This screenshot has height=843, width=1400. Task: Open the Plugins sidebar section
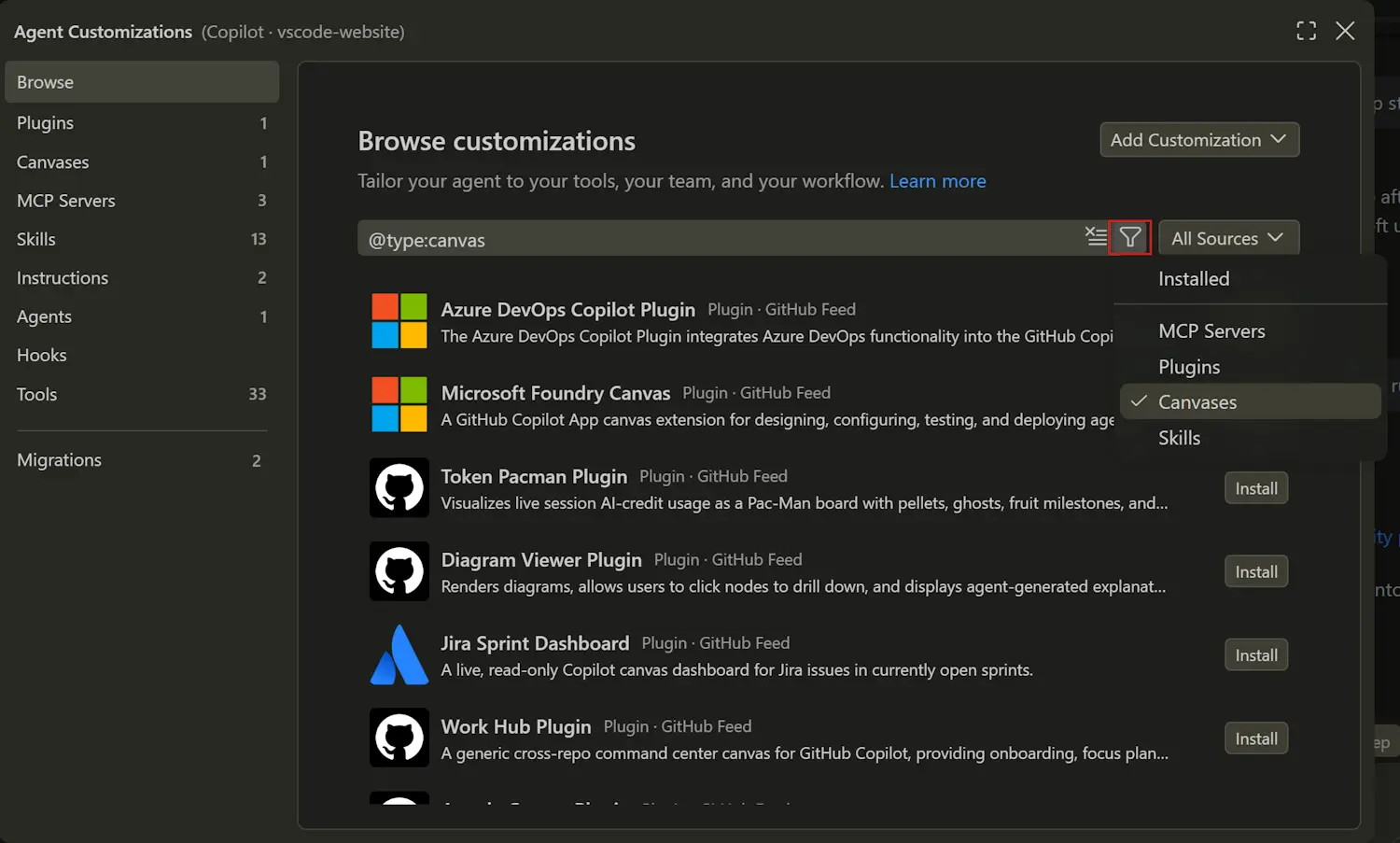(x=142, y=123)
